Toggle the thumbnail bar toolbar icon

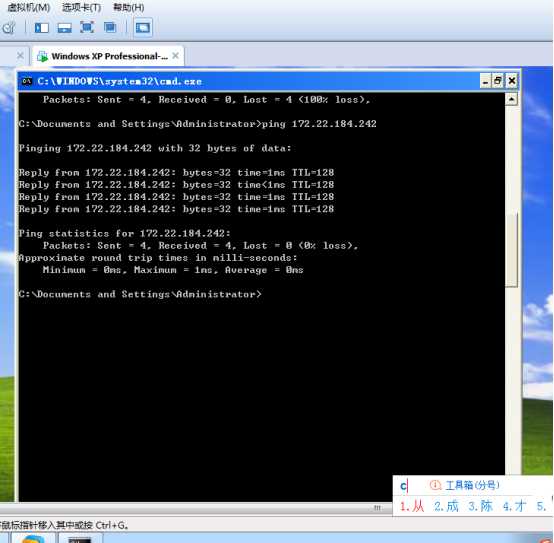(64, 28)
